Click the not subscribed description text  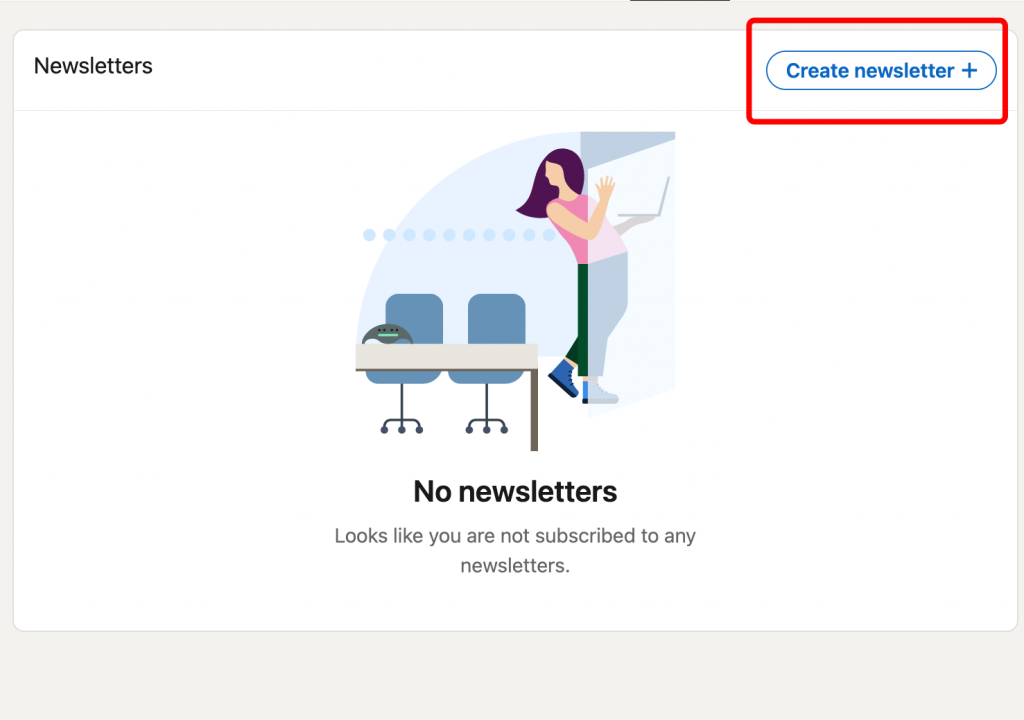(515, 550)
